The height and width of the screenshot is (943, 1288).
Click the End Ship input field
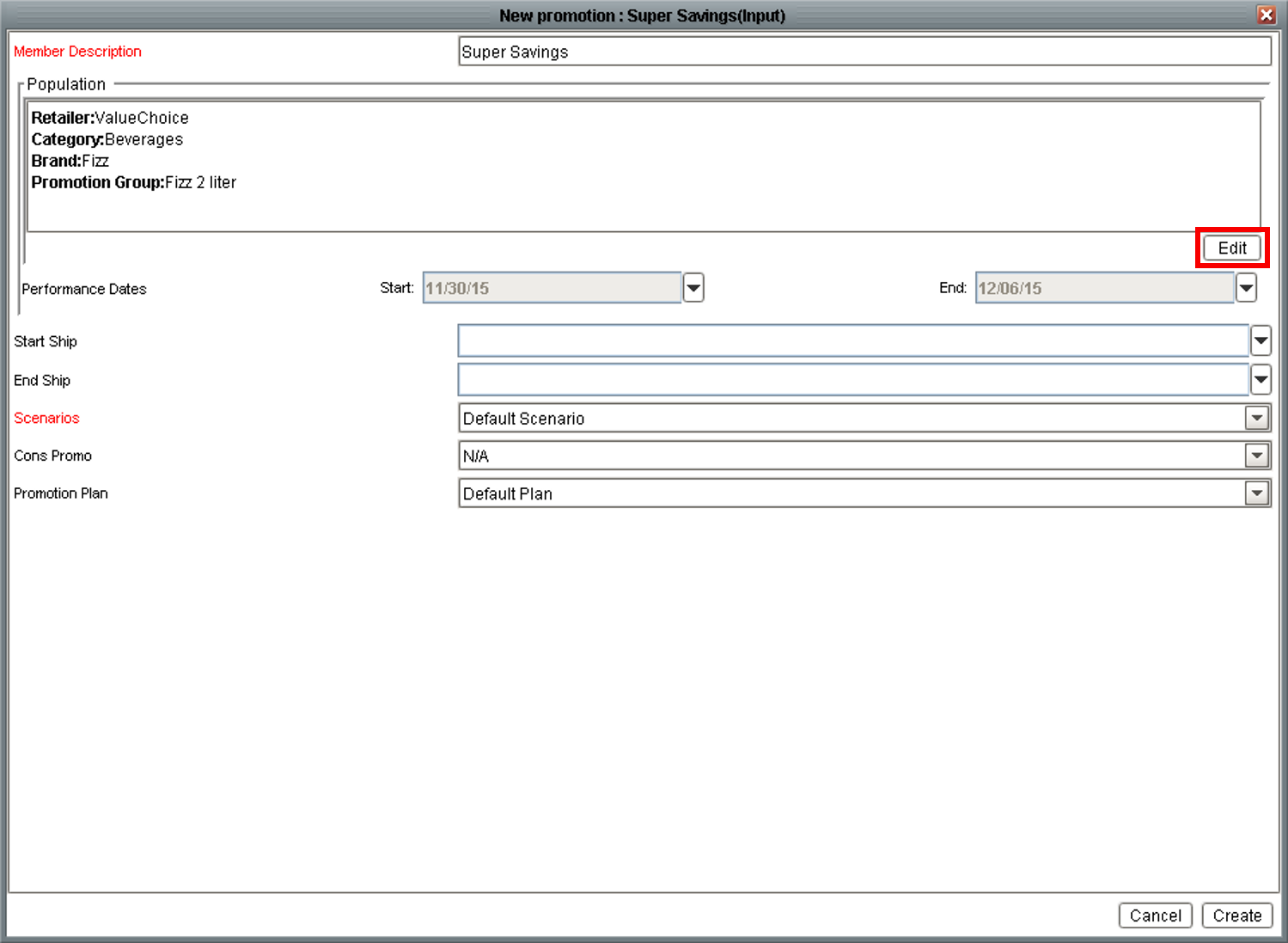[x=853, y=379]
